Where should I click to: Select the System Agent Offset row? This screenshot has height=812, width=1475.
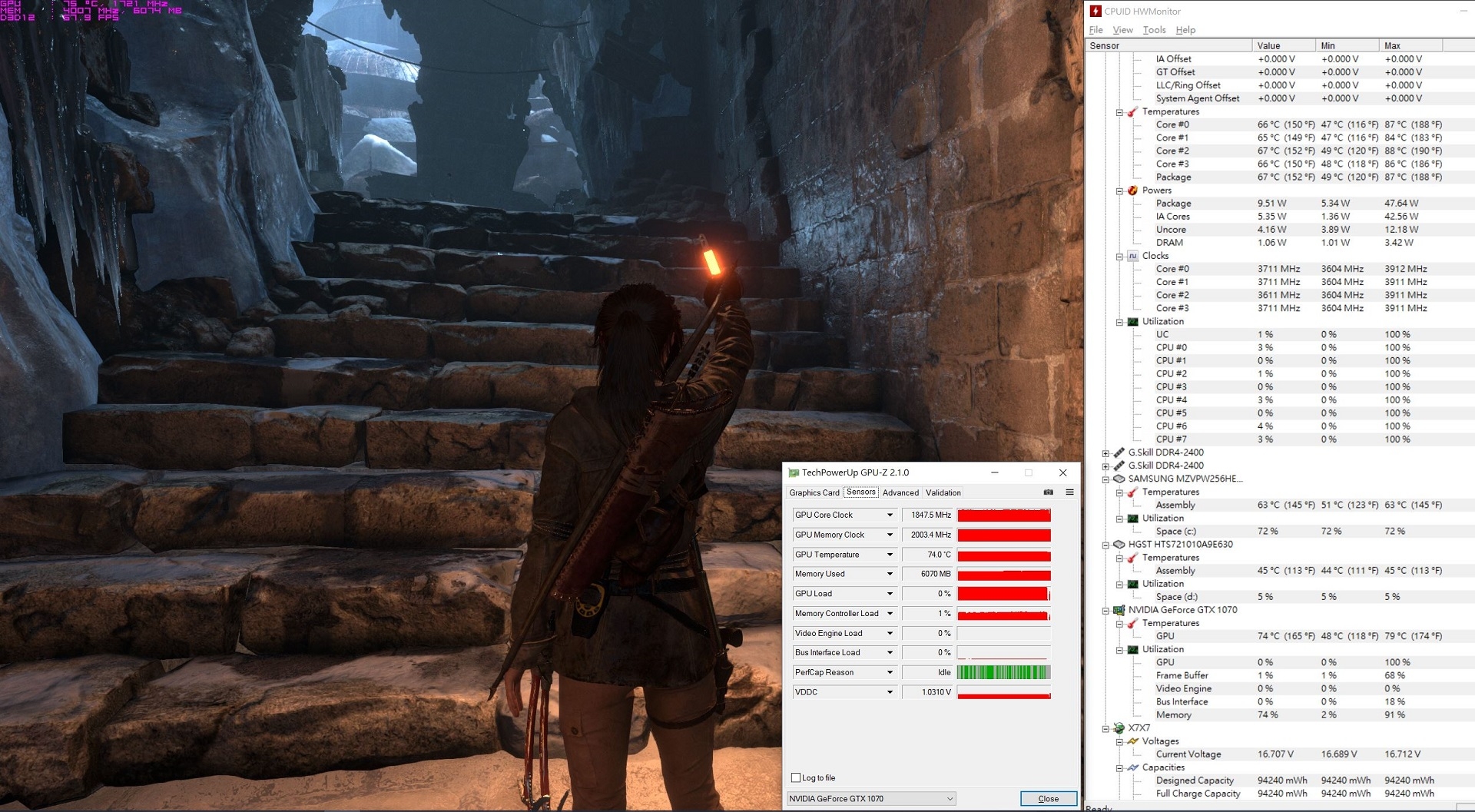[1280, 98]
